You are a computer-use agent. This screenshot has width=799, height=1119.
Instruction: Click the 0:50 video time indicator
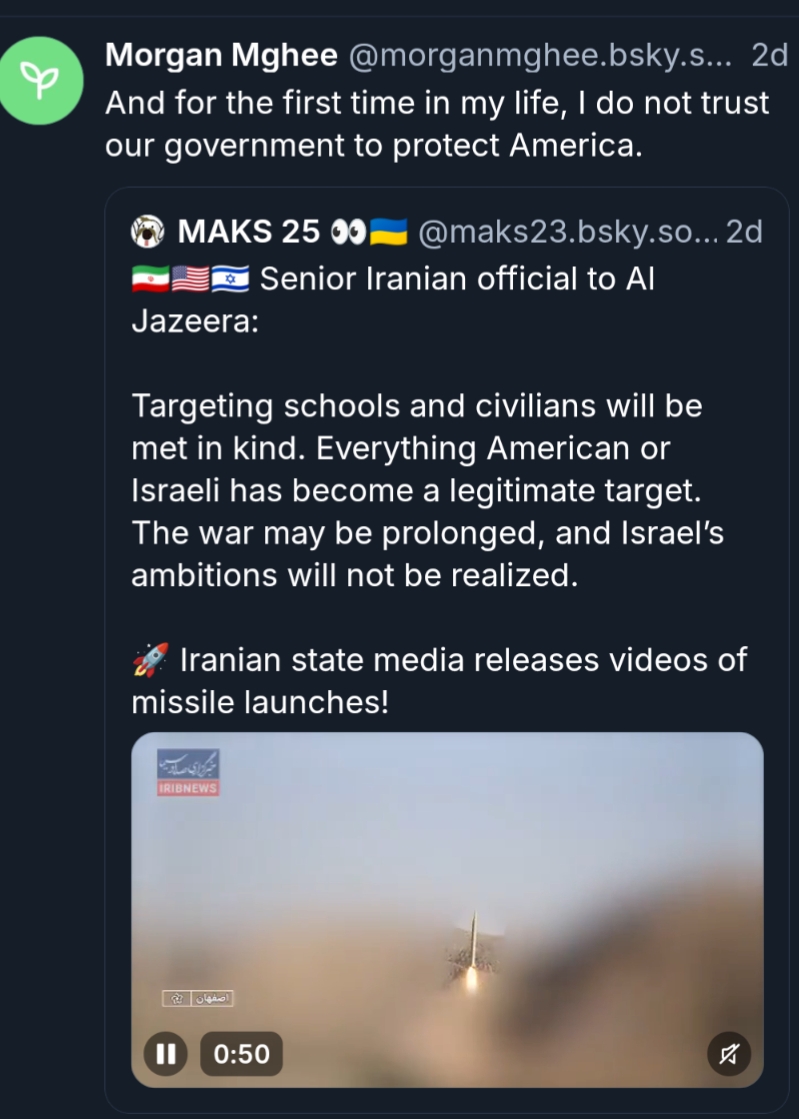(x=241, y=1053)
